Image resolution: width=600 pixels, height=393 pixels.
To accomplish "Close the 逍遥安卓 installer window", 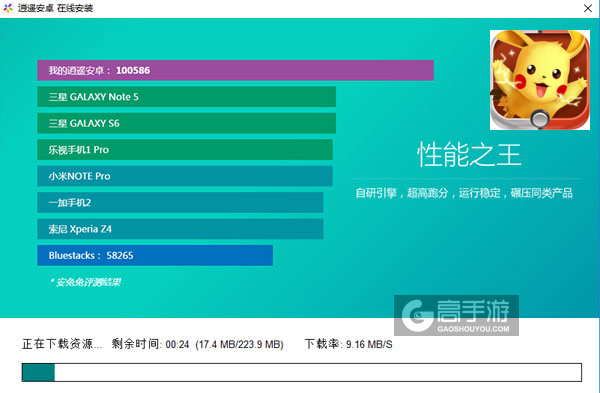I will (588, 8).
